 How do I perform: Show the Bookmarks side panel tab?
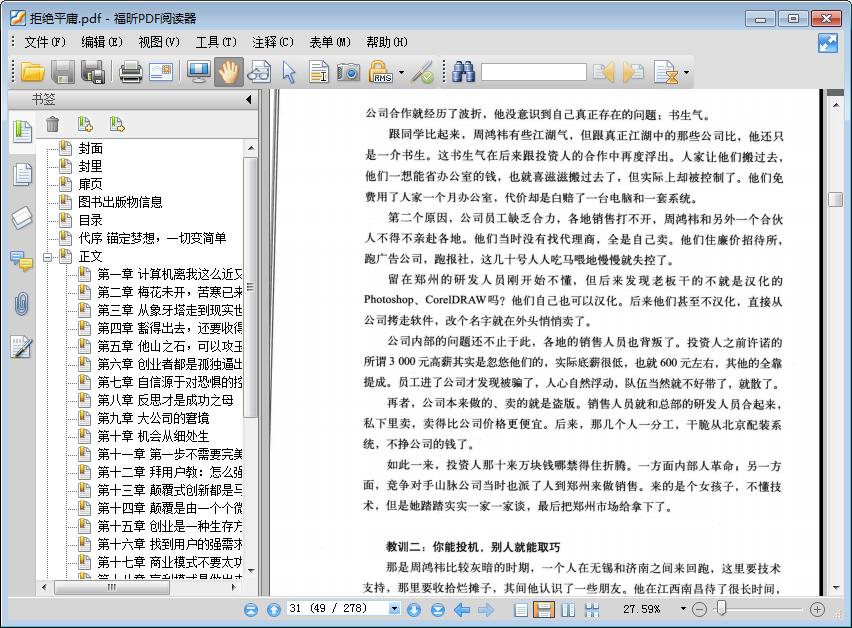click(22, 132)
